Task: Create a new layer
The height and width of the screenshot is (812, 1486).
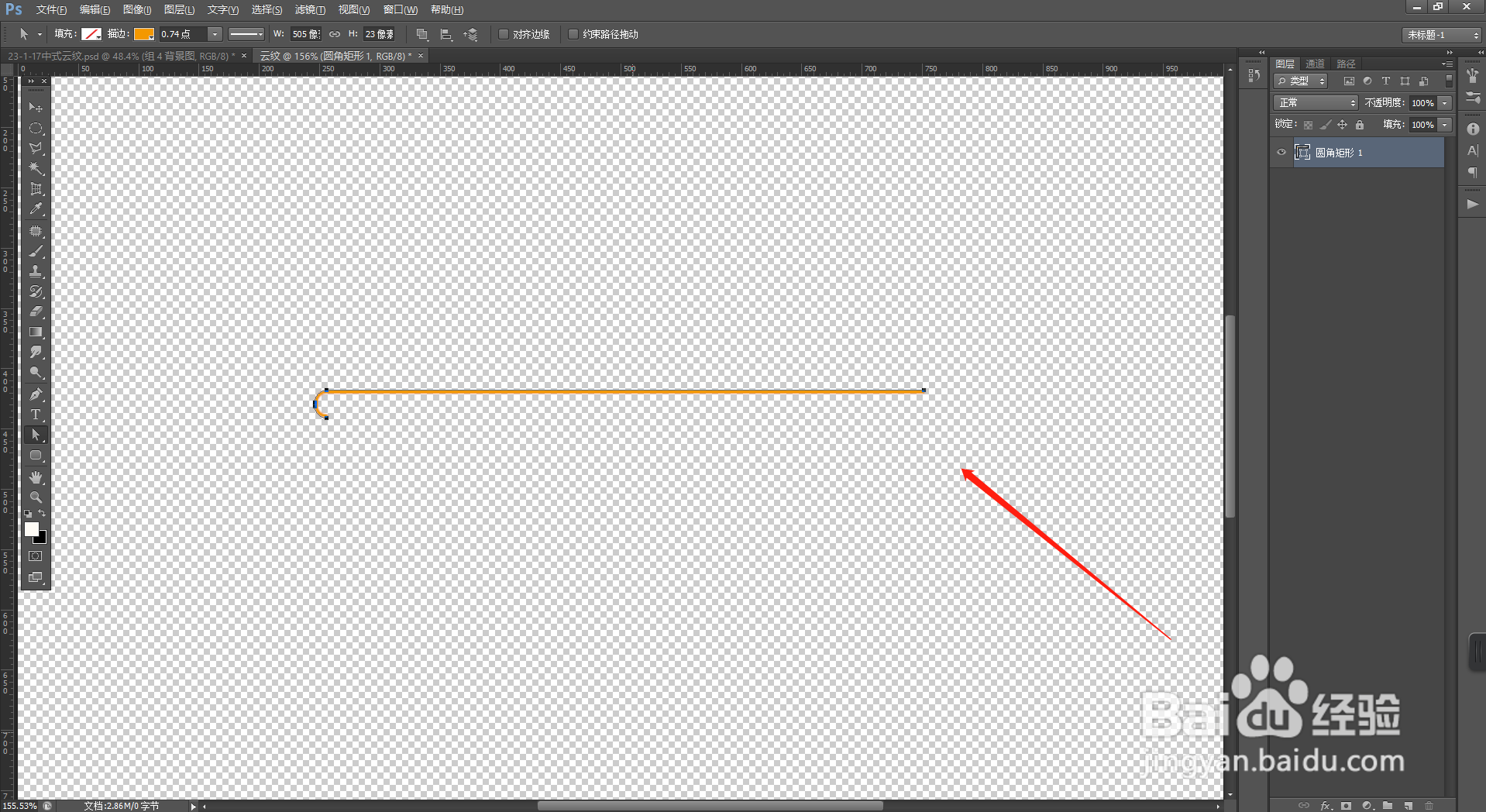Action: point(1409,806)
